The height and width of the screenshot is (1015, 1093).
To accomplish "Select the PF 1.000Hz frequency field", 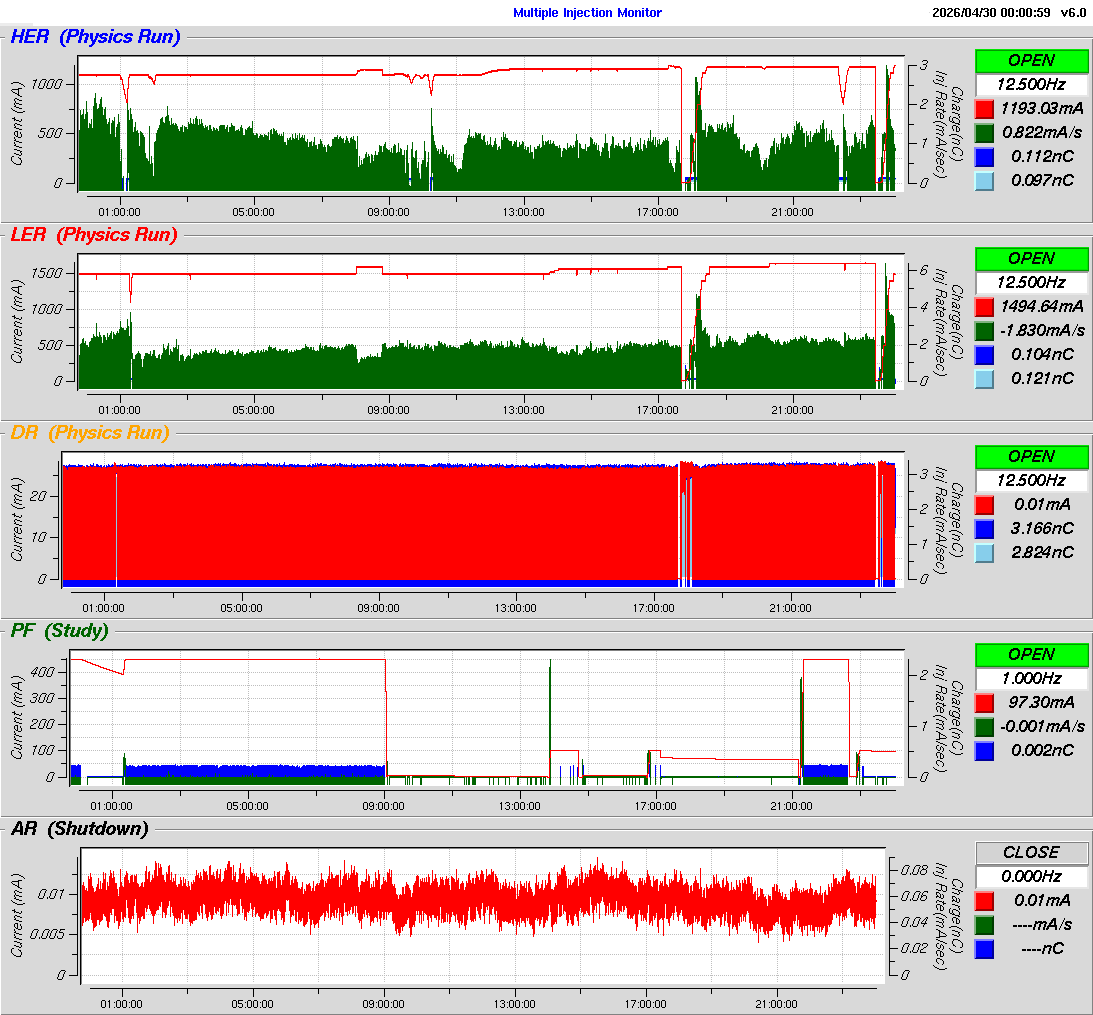I will [1032, 678].
